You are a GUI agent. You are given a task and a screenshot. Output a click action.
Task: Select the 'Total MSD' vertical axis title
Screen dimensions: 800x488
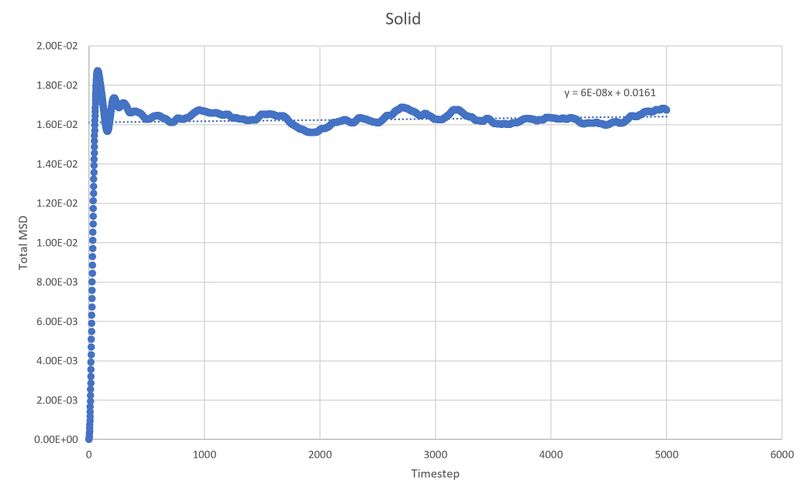pos(23,243)
